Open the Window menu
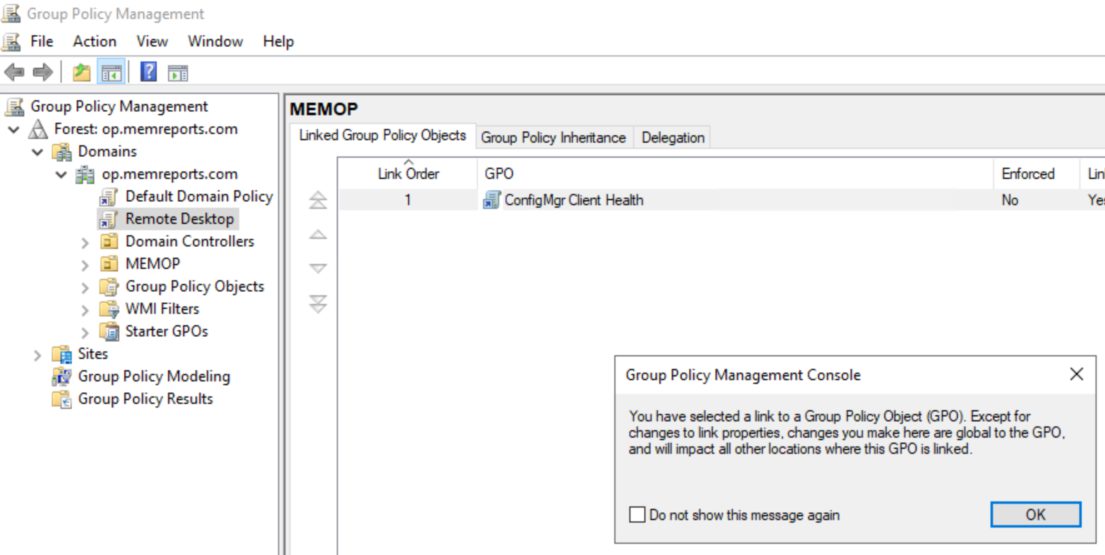 (x=215, y=42)
